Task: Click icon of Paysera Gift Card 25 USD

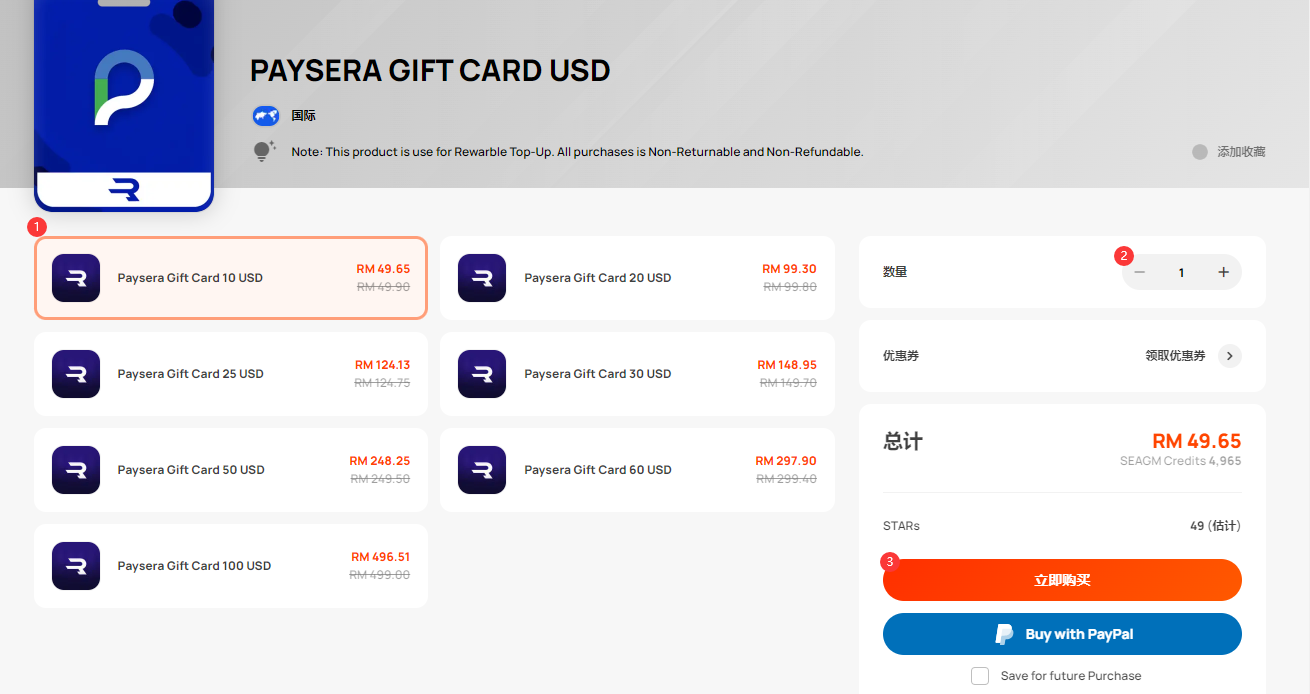Action: coord(76,374)
